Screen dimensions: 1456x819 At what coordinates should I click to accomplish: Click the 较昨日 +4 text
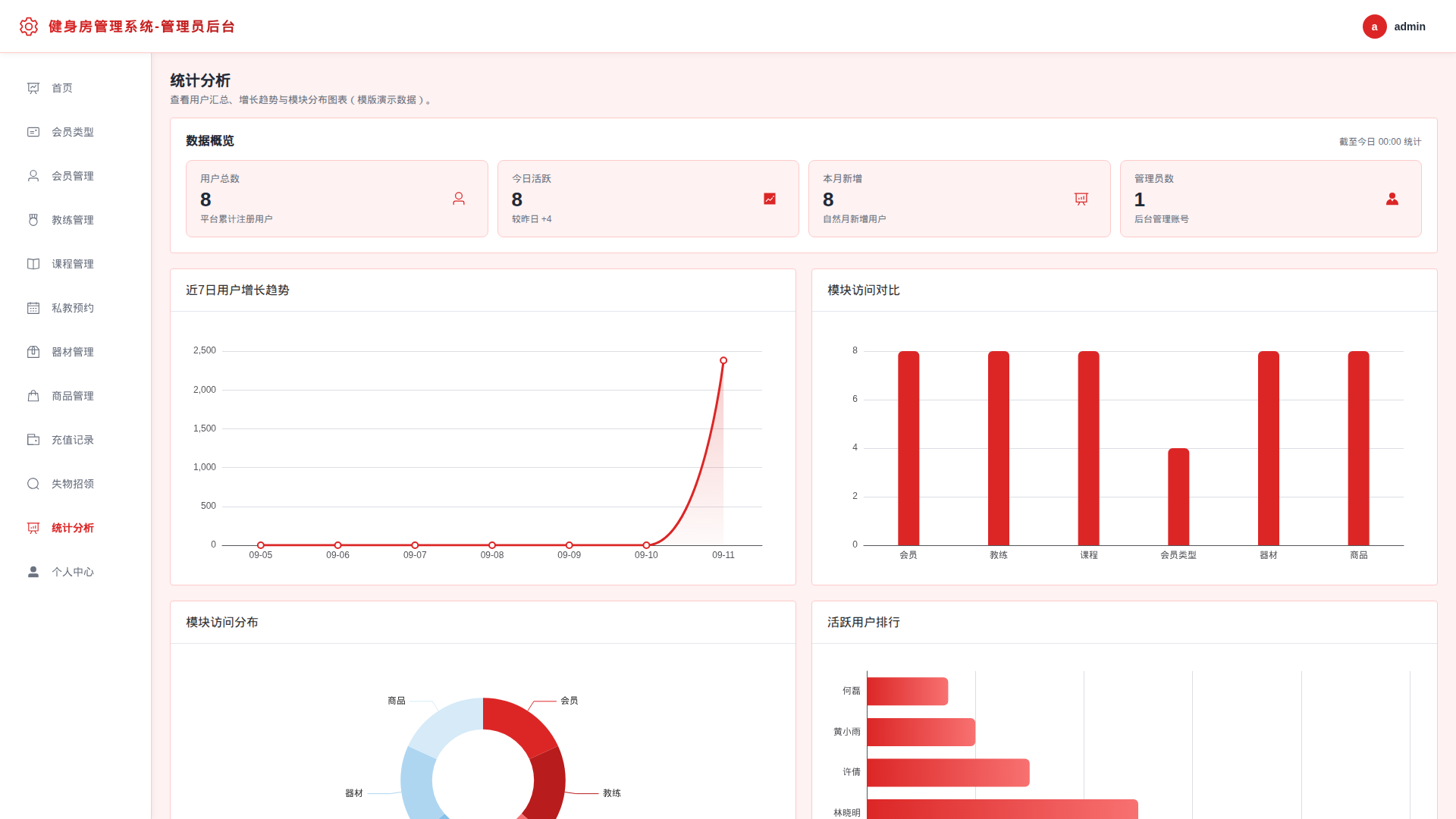tap(532, 219)
